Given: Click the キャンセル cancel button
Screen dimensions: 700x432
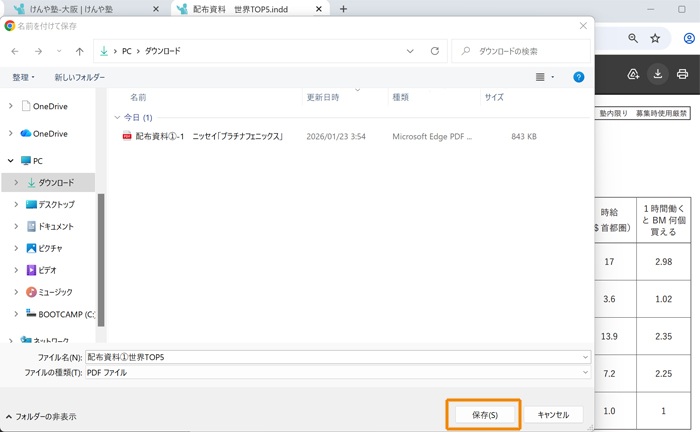Looking at the screenshot, I should 553,415.
